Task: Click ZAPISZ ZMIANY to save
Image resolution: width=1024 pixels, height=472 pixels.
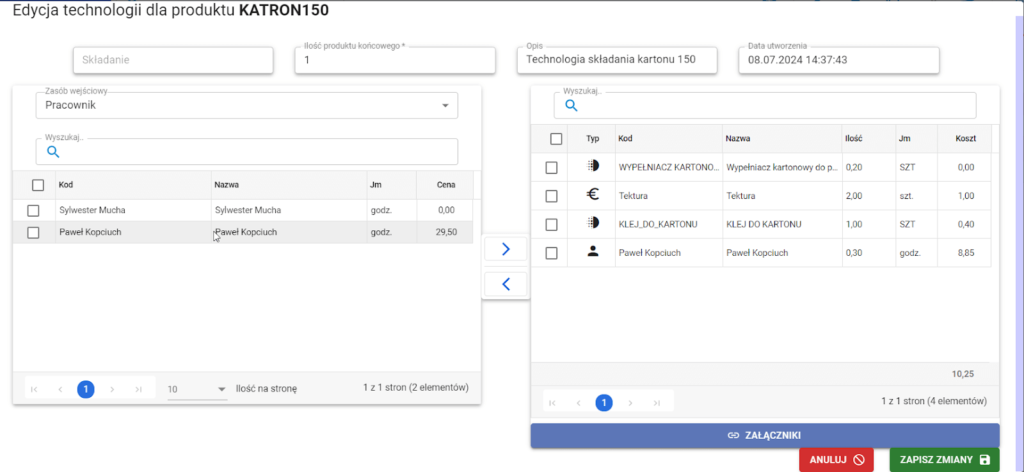Action: click(943, 459)
